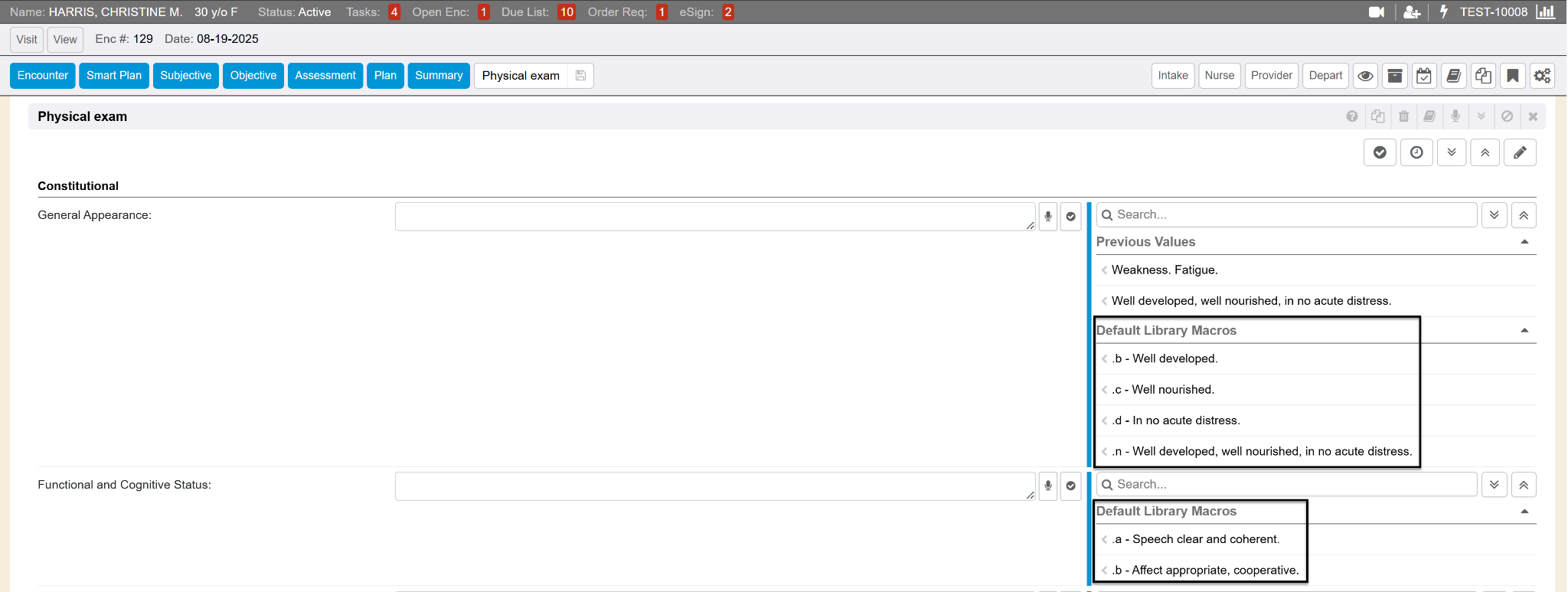This screenshot has height=592, width=1568.
Task: Toggle the eye preview icon in toolbar
Action: 1365,76
